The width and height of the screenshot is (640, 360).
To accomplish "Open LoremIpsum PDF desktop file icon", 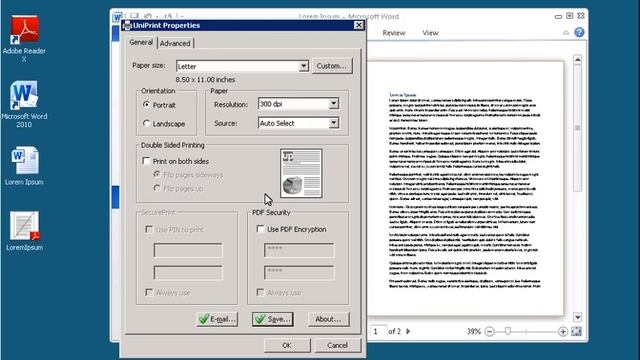I will point(24,231).
